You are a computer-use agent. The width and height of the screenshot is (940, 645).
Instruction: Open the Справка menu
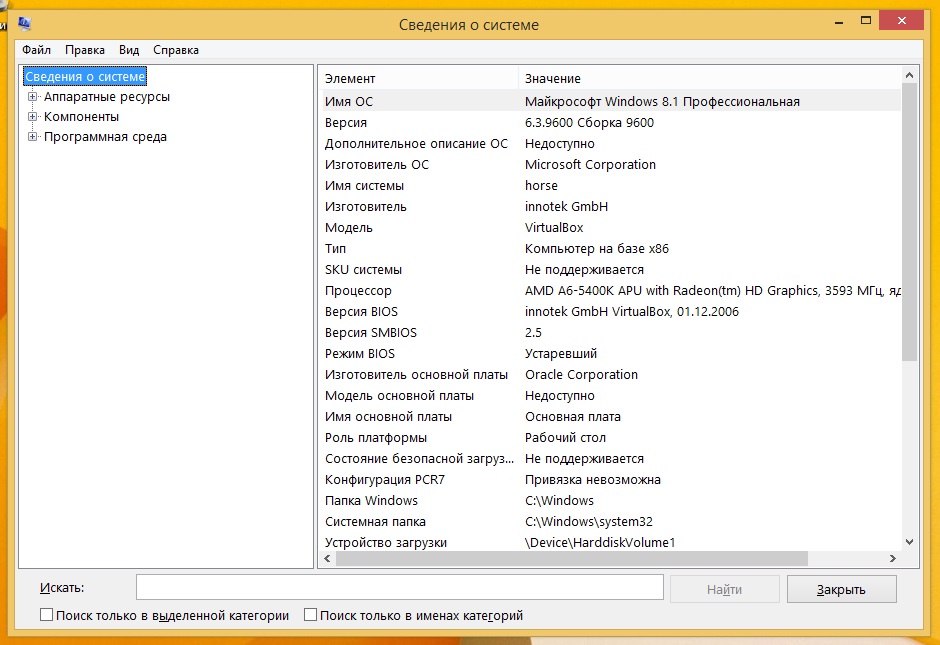click(x=176, y=50)
